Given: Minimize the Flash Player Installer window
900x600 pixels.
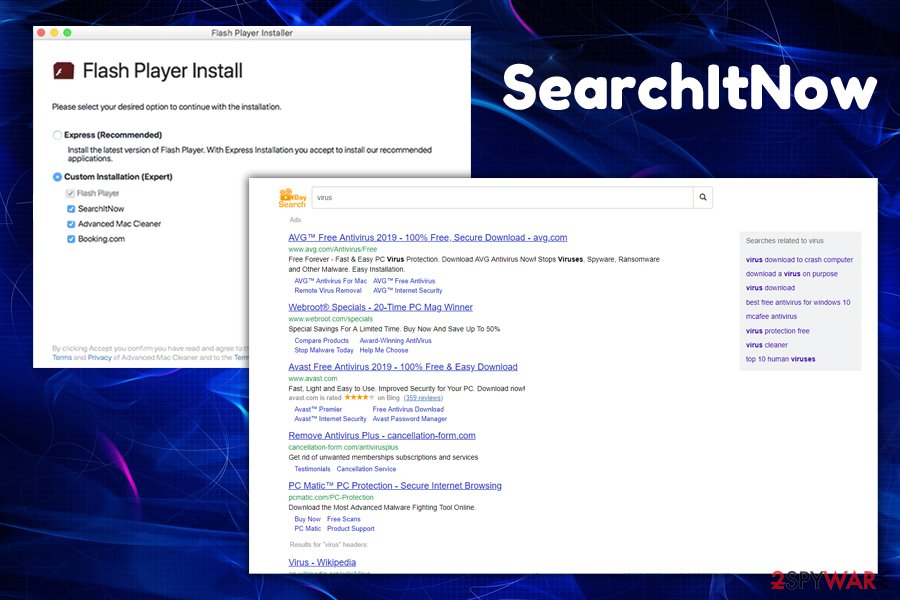Looking at the screenshot, I should pyautogui.click(x=54, y=33).
